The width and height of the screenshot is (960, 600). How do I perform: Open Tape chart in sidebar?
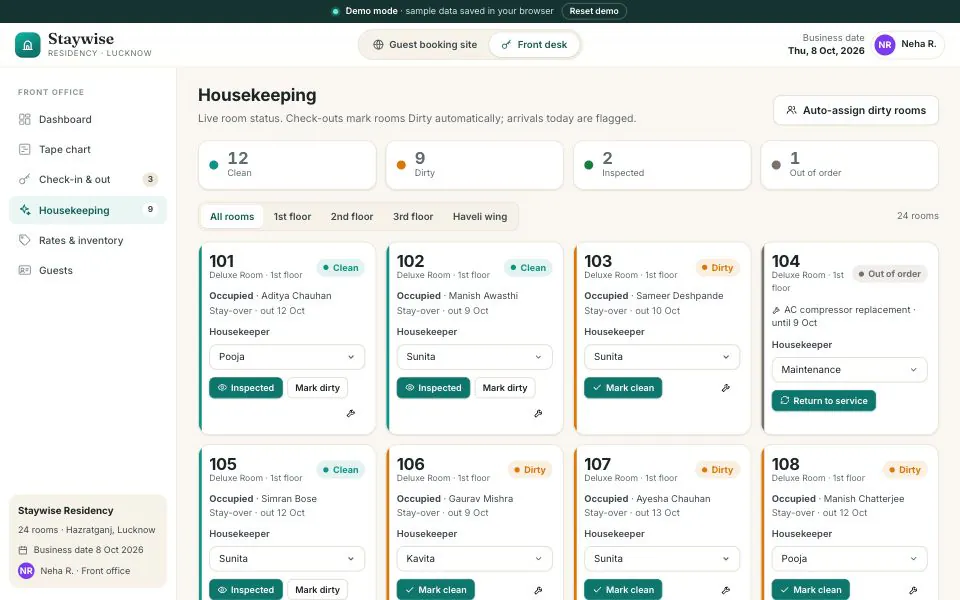point(88,149)
